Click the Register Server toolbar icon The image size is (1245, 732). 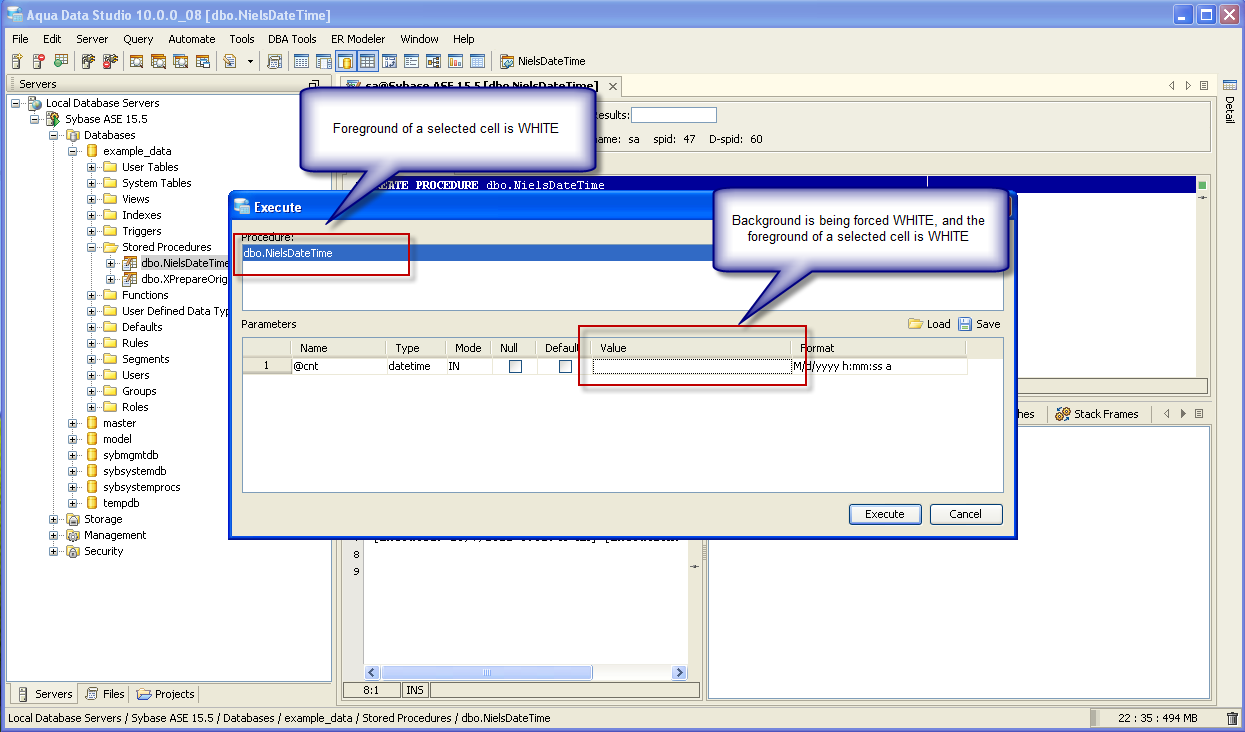(x=17, y=61)
